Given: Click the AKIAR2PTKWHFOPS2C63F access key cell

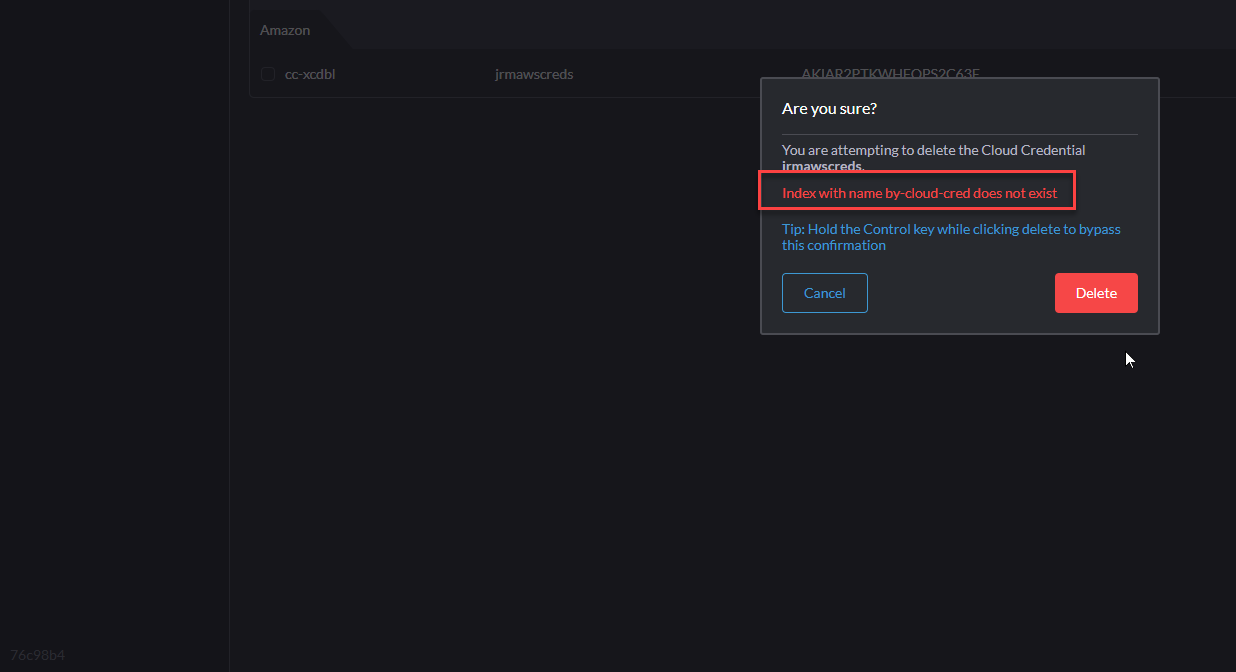Looking at the screenshot, I should (x=890, y=73).
